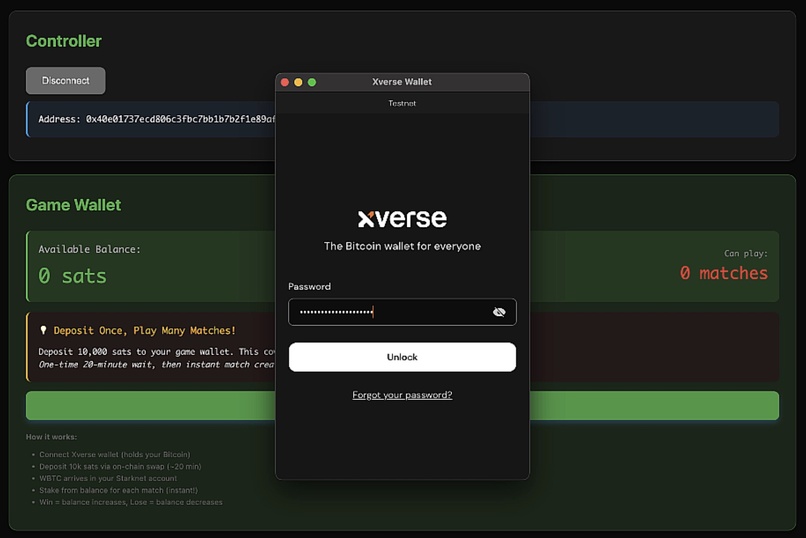Select the Controller address text
The height and width of the screenshot is (538, 806).
coord(157,119)
